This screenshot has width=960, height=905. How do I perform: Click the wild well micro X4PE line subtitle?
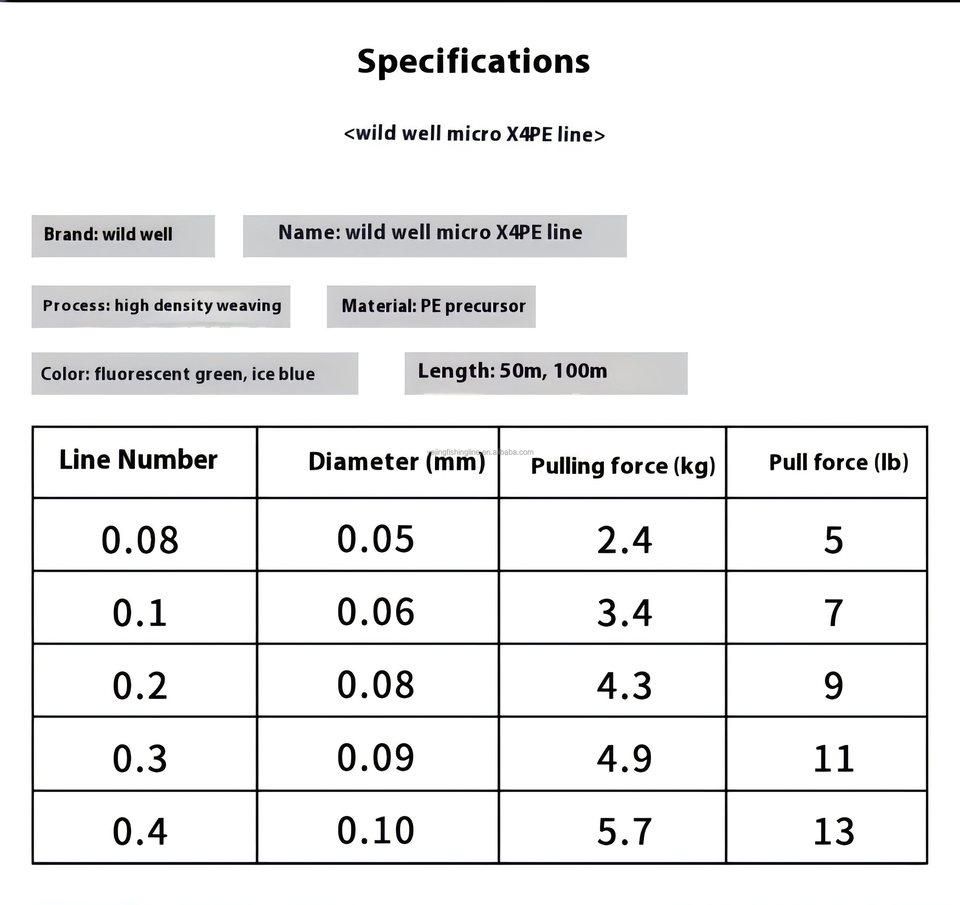click(474, 134)
